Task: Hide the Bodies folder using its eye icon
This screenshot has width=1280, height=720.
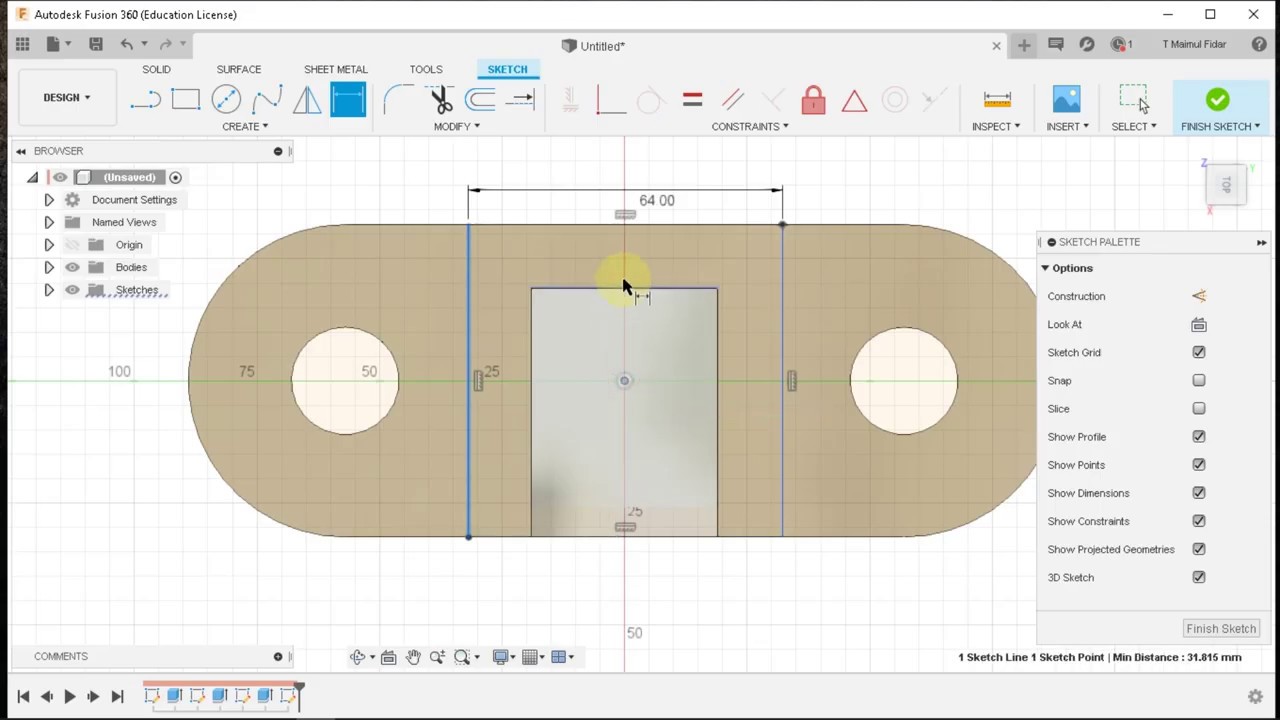Action: point(72,267)
